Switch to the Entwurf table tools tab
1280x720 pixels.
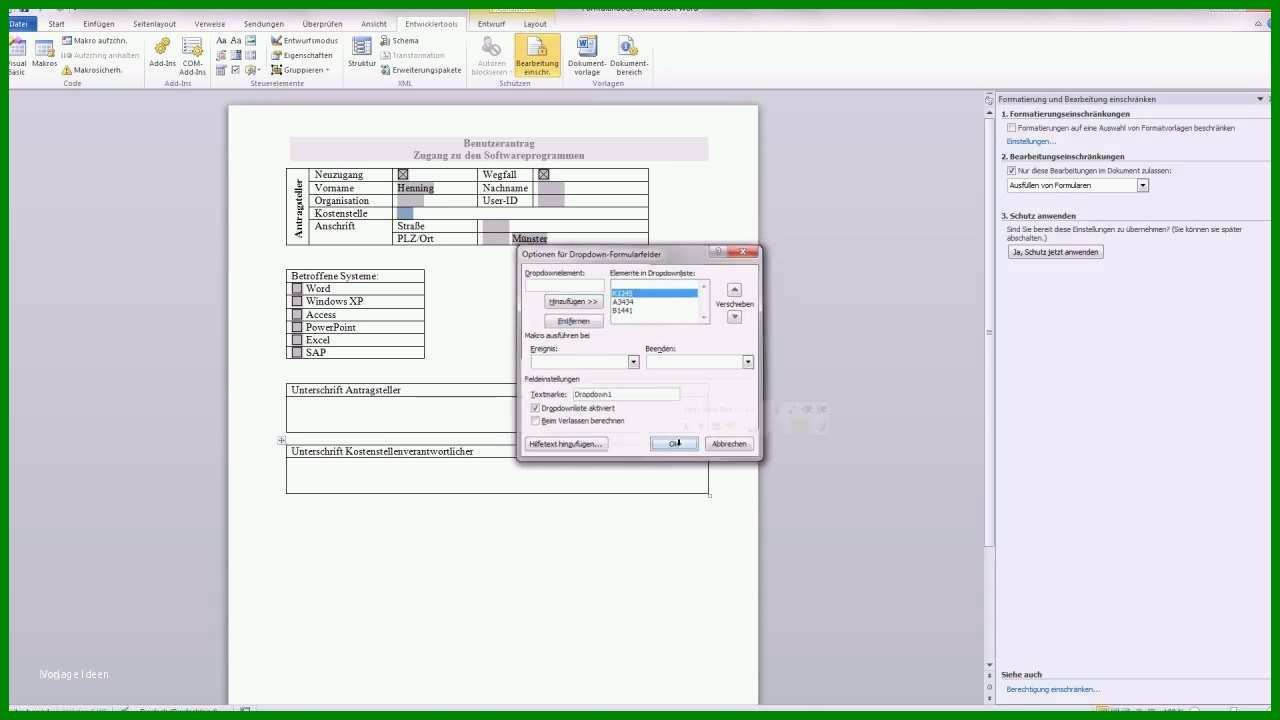pyautogui.click(x=491, y=24)
